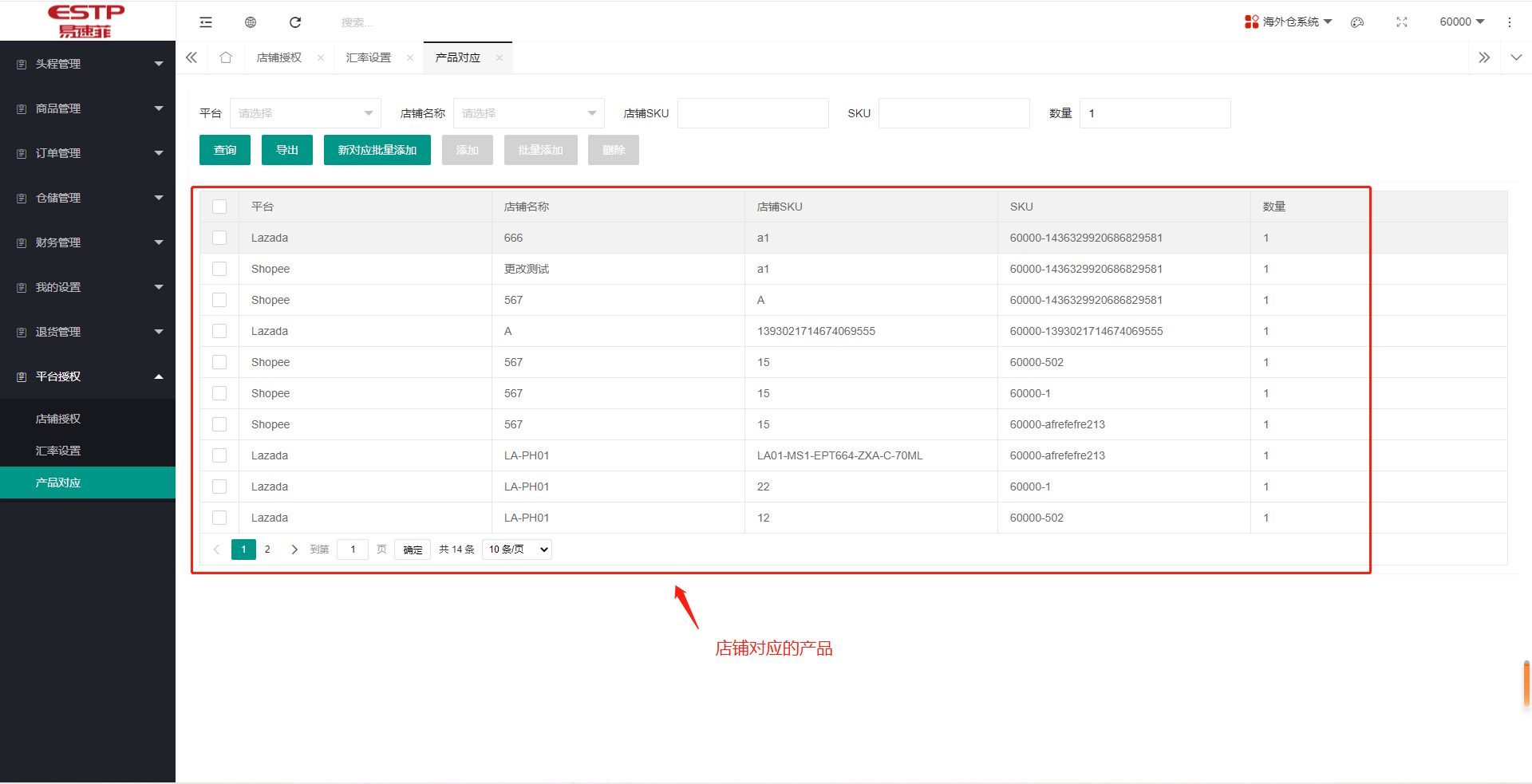Open the 店铺名称 filter dropdown

tap(528, 113)
